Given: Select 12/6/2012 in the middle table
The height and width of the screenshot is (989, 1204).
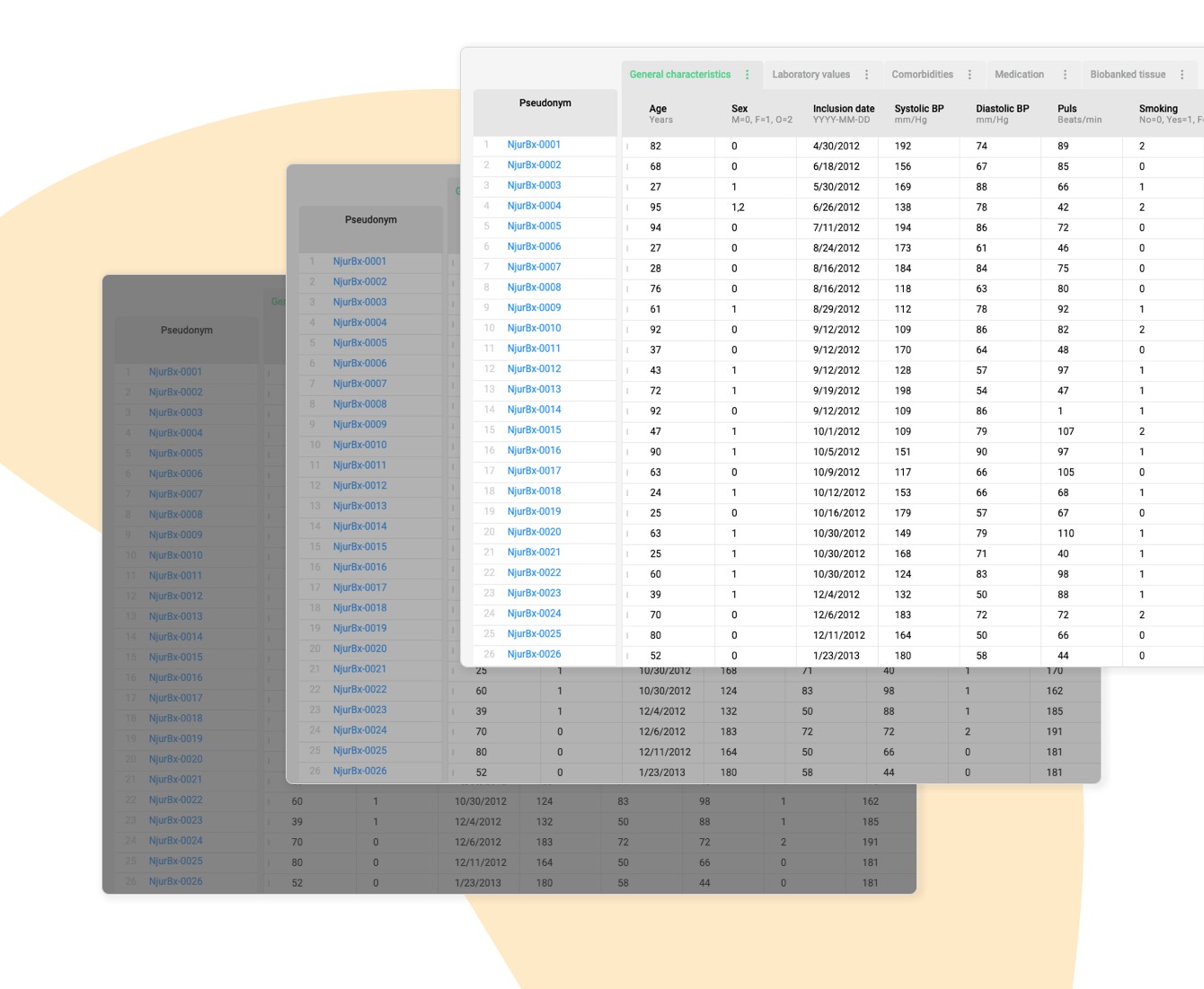Looking at the screenshot, I should (x=662, y=731).
